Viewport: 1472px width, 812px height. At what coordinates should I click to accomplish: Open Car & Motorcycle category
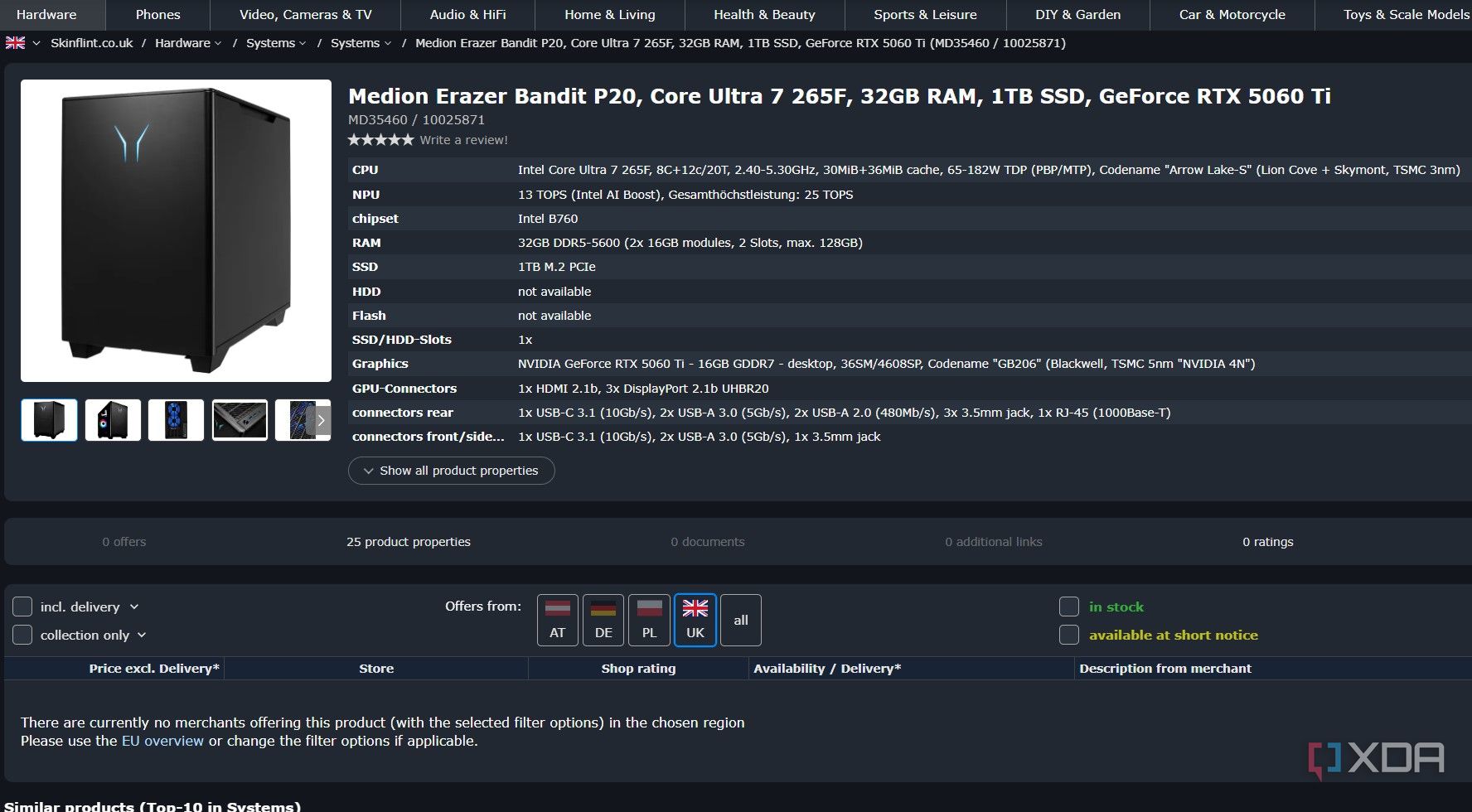[1232, 15]
